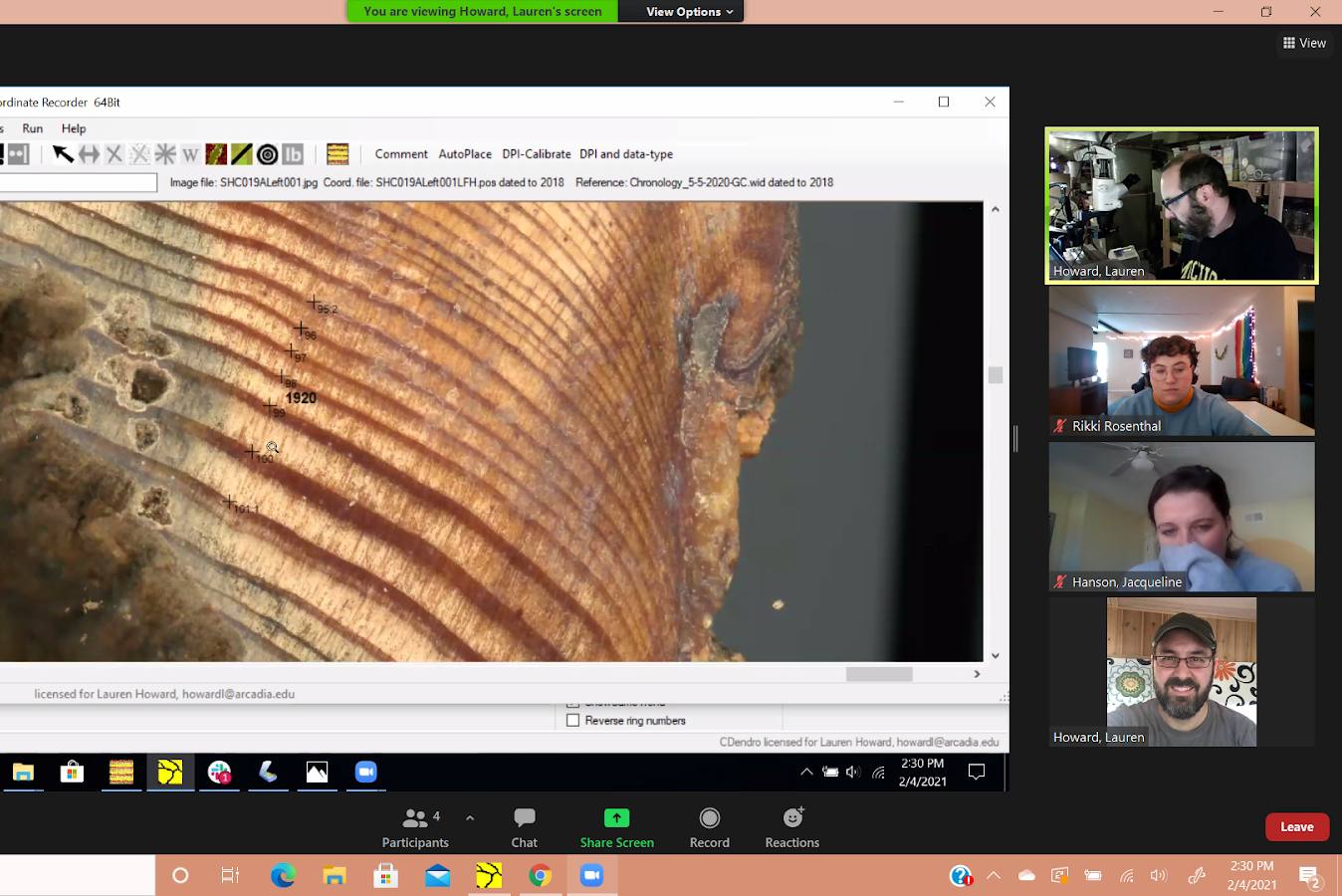Viewport: 1342px width, 896px height.
Task: Click the W toolbar icon
Action: 190,154
